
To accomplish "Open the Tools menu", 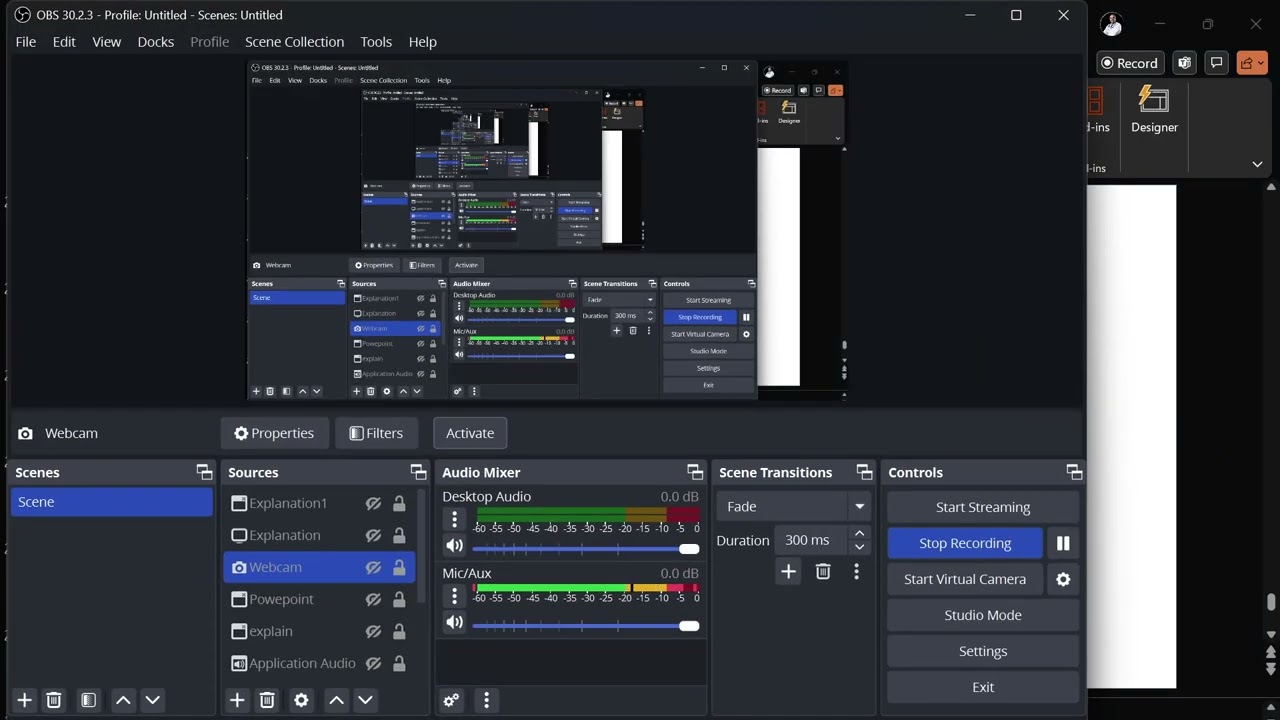I will click(376, 42).
